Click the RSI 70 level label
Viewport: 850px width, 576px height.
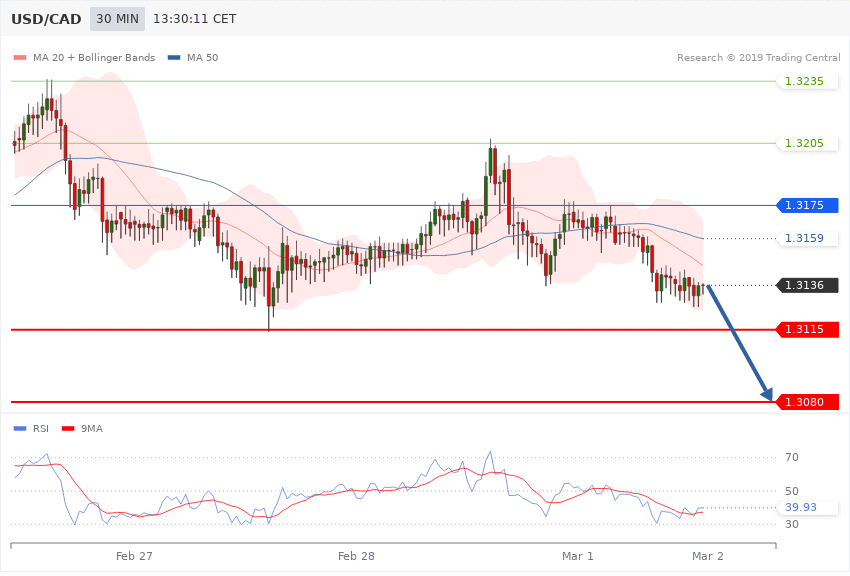tap(792, 457)
